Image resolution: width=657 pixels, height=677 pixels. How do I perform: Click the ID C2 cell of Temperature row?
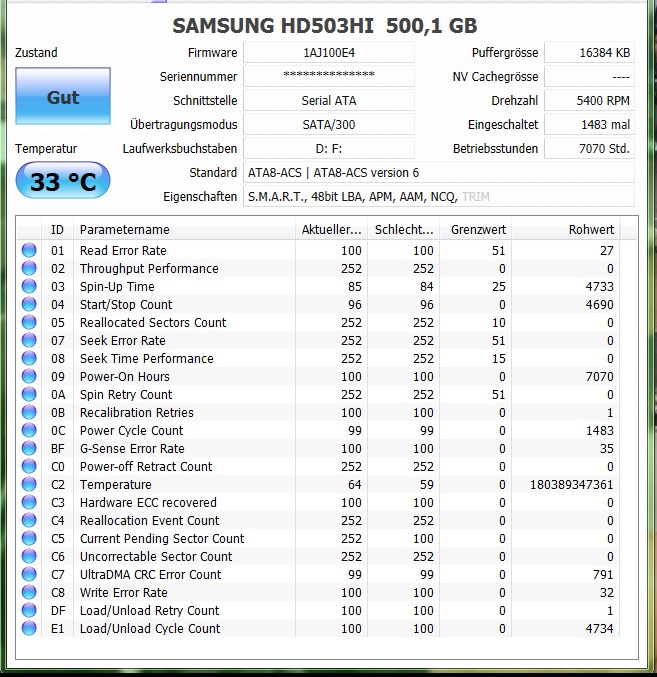click(x=58, y=484)
